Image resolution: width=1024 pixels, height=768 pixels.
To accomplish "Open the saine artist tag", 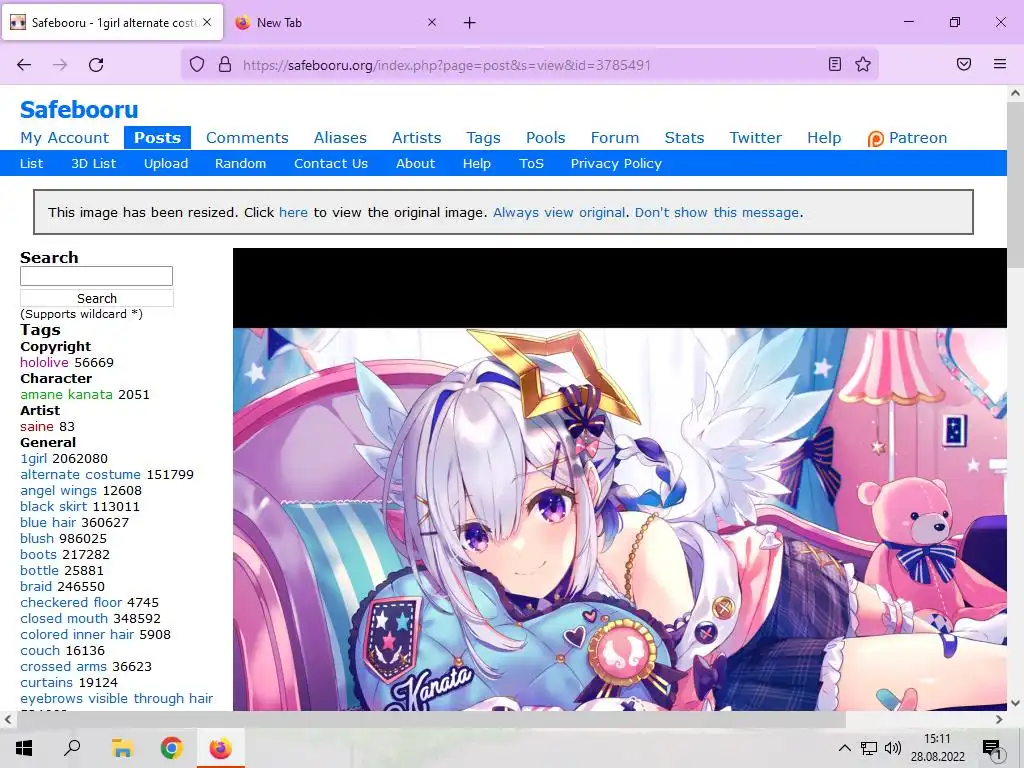I will click(x=37, y=426).
